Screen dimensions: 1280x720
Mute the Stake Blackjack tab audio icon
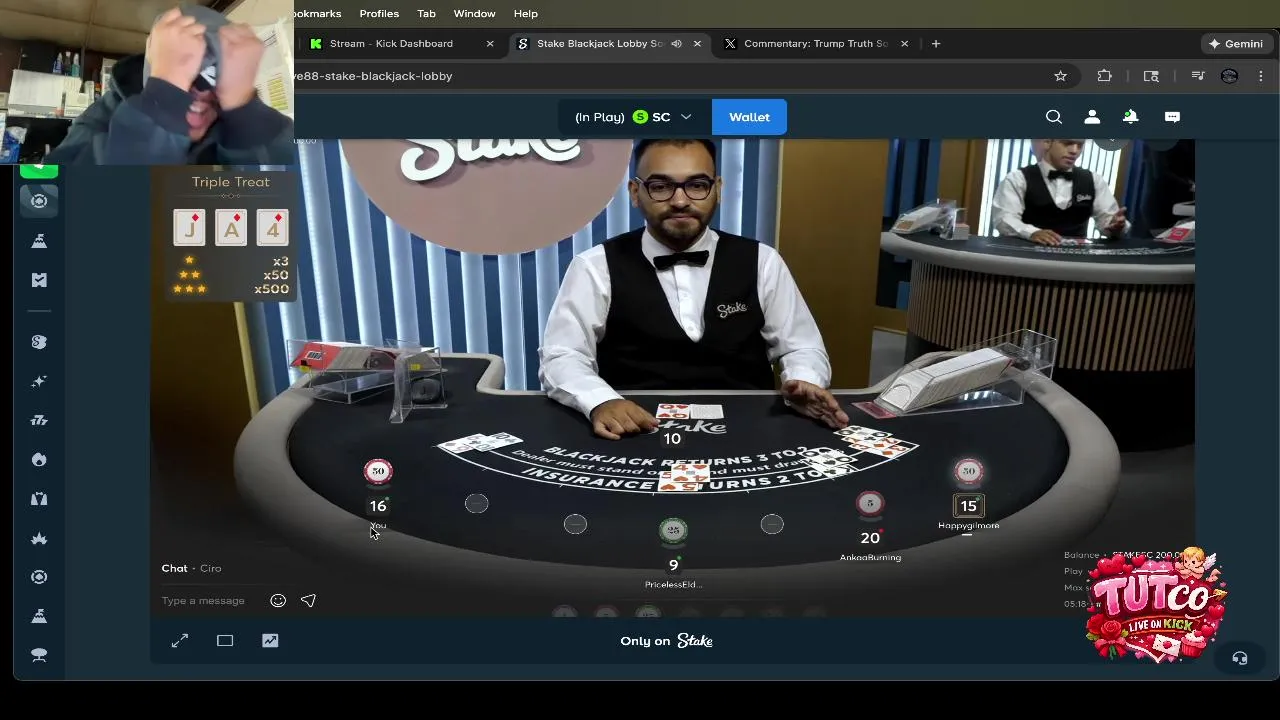coord(676,44)
